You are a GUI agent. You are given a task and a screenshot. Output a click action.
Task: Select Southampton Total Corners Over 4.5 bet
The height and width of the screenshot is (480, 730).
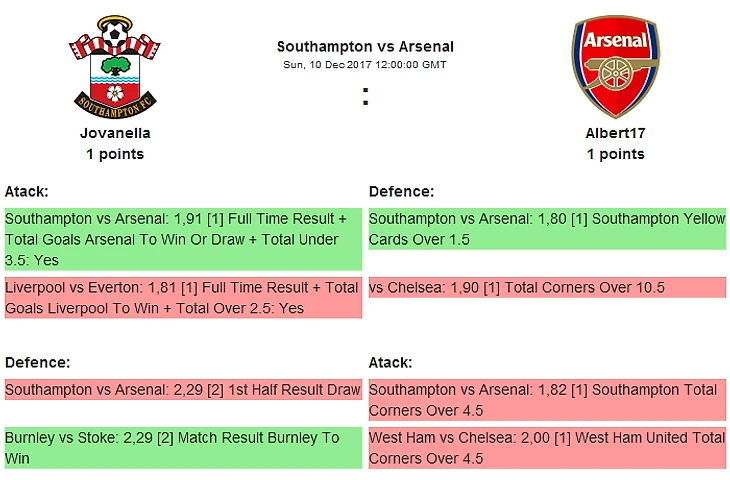click(546, 399)
